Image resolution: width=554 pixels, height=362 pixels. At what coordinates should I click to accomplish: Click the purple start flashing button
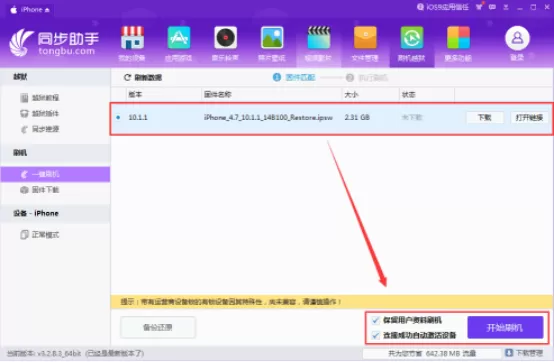click(x=505, y=327)
